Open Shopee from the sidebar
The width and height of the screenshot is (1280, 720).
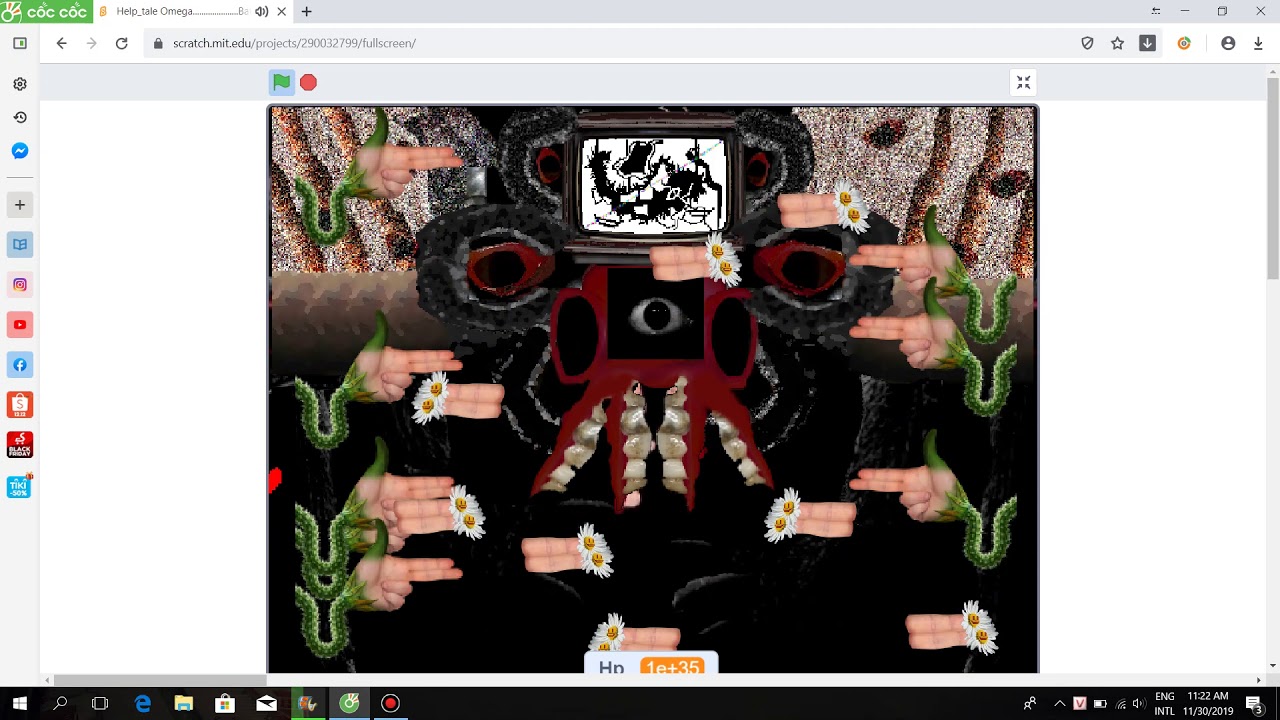tap(20, 405)
